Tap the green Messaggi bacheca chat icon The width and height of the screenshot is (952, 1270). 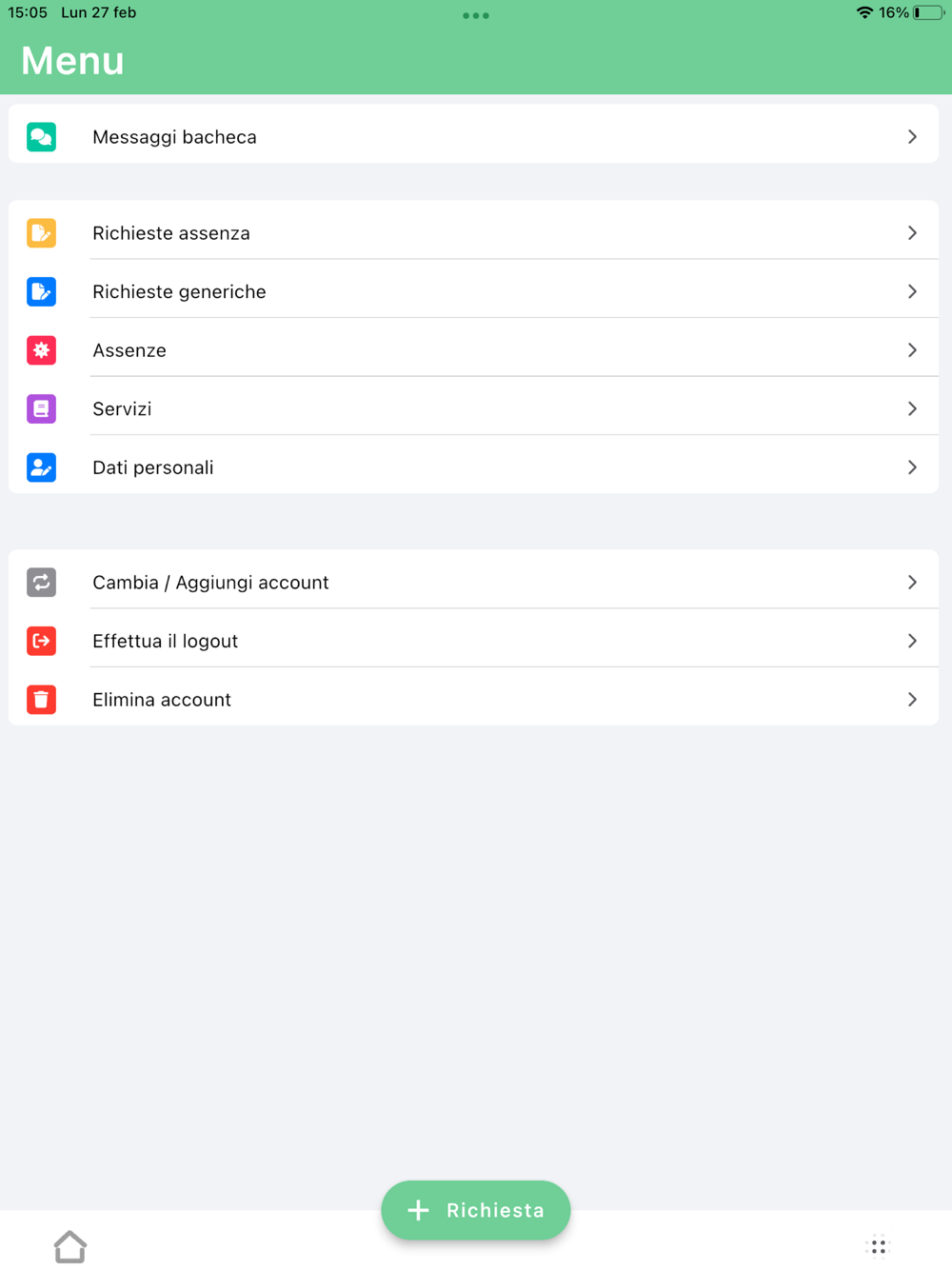pos(41,137)
